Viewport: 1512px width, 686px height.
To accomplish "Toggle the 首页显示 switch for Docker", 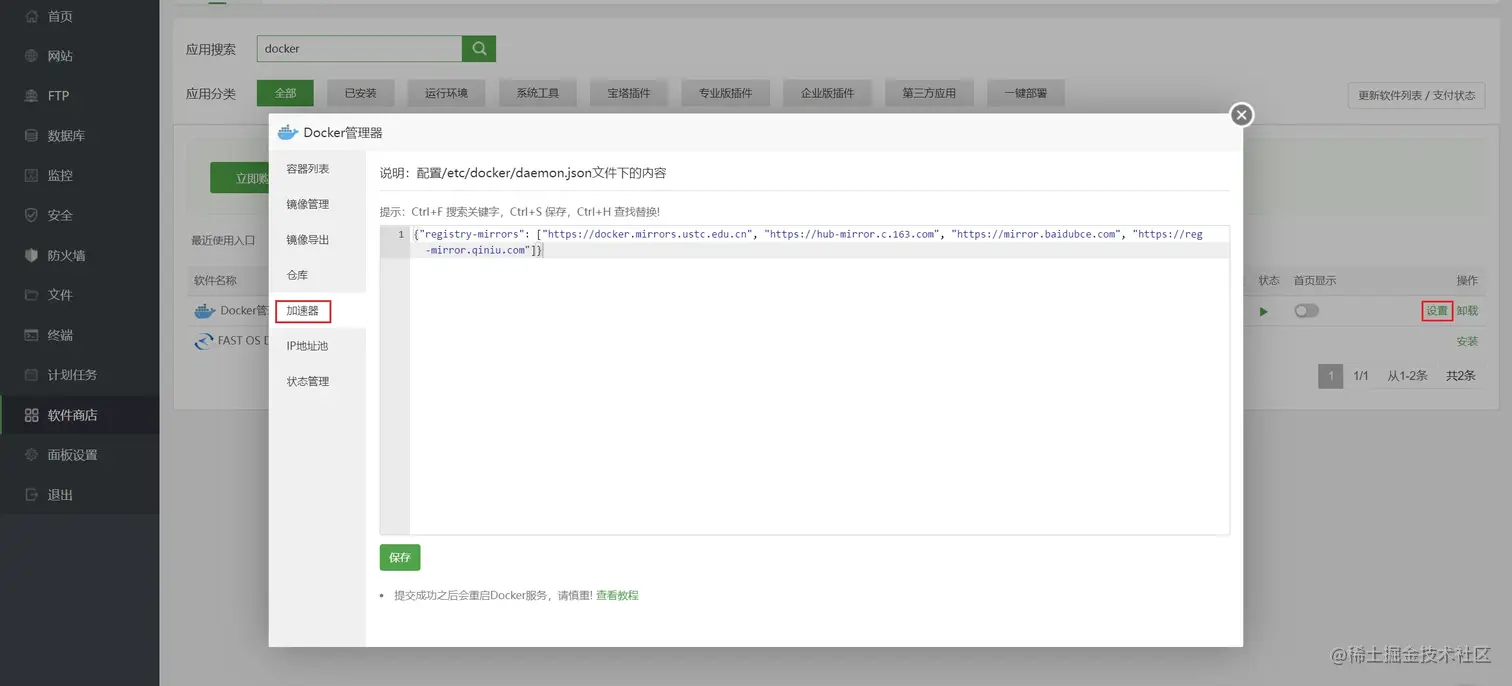I will 1306,311.
